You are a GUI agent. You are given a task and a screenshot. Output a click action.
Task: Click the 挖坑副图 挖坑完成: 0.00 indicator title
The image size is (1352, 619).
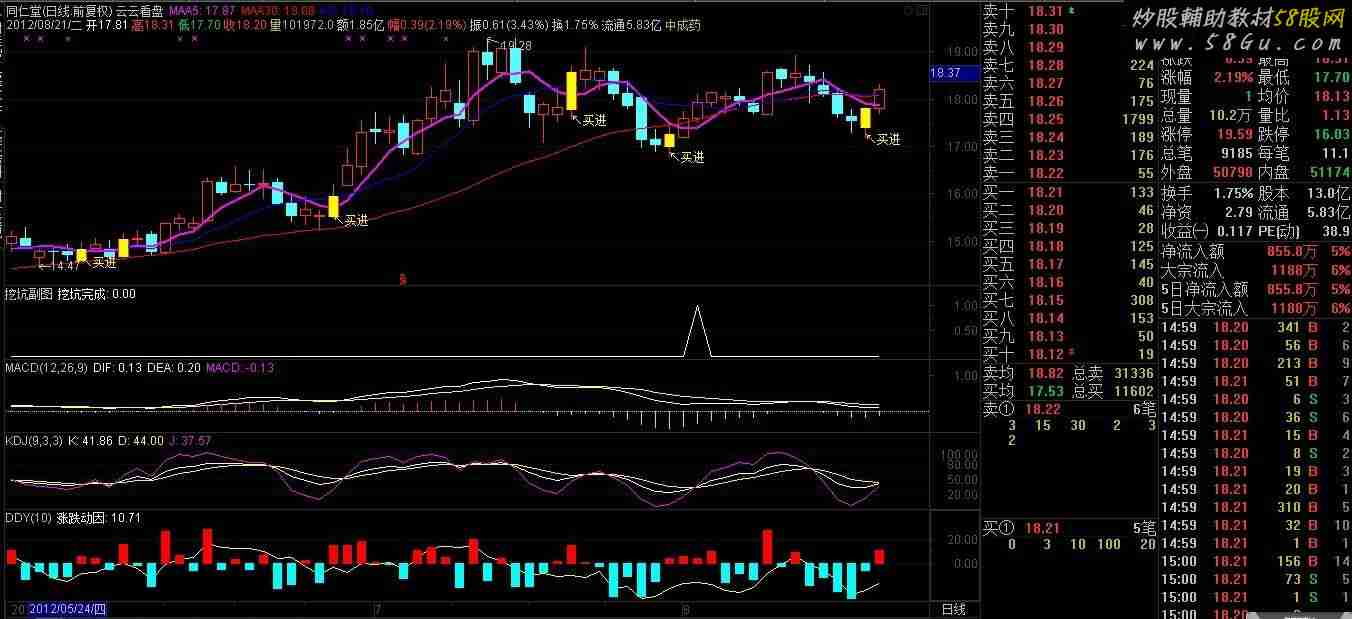point(70,294)
